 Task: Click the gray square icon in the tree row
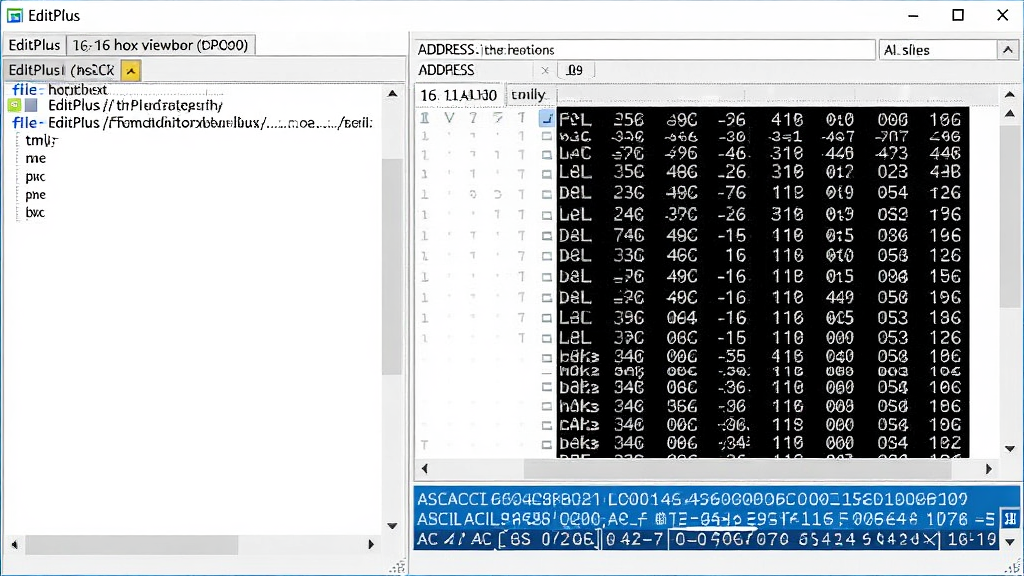pos(31,105)
